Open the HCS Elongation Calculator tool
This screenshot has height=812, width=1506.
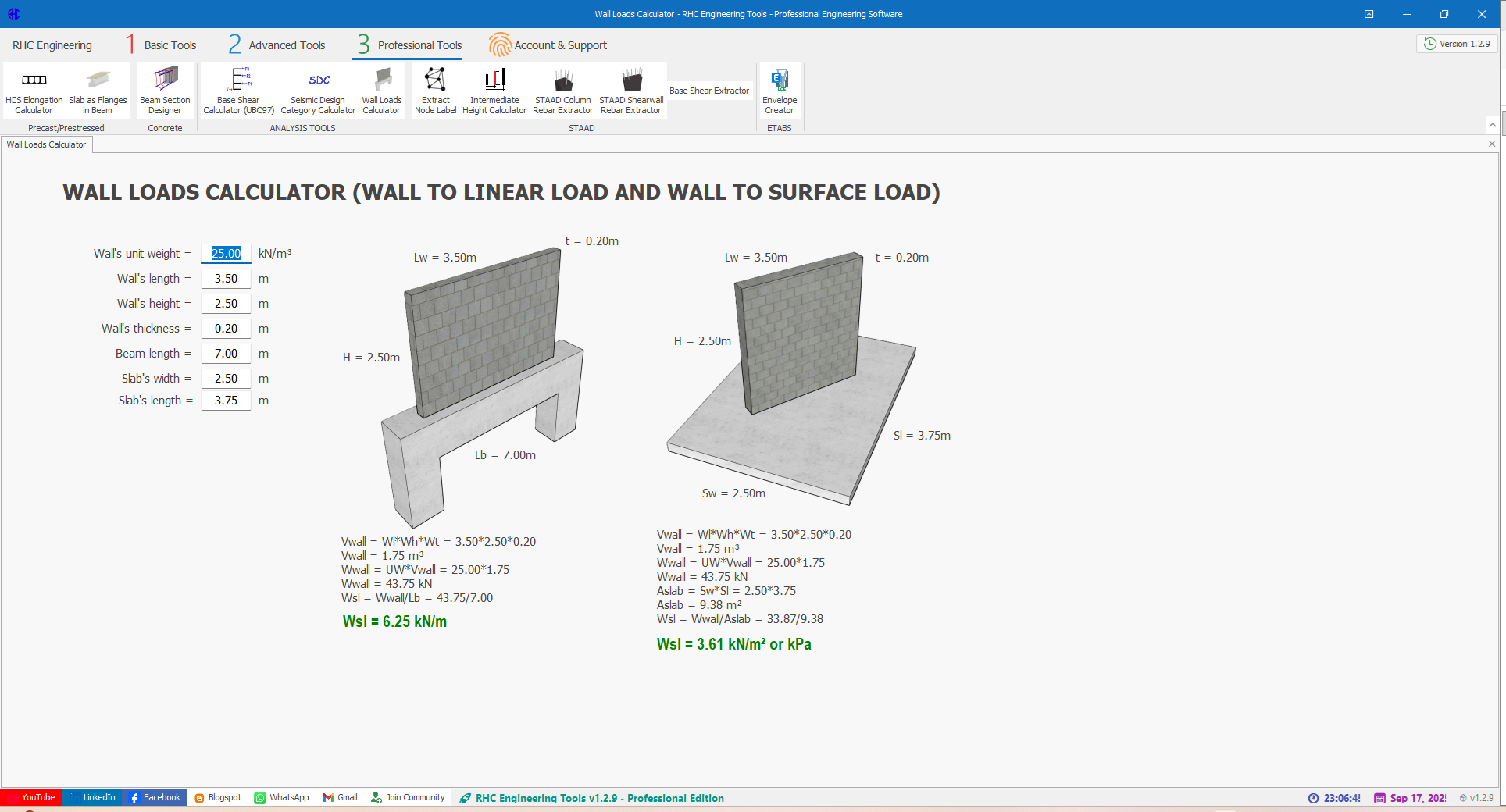(34, 91)
